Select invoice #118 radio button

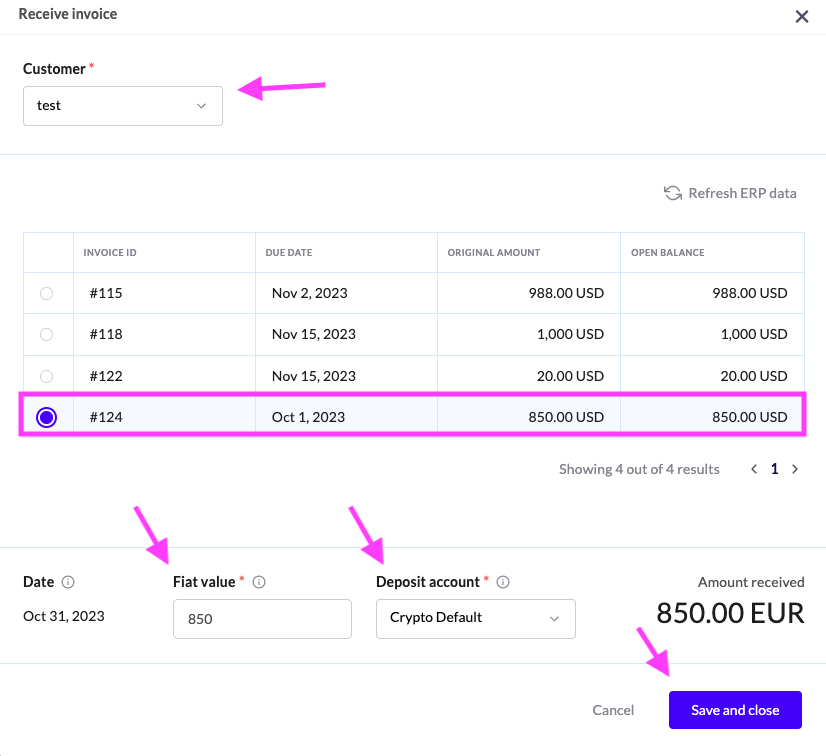tap(46, 335)
